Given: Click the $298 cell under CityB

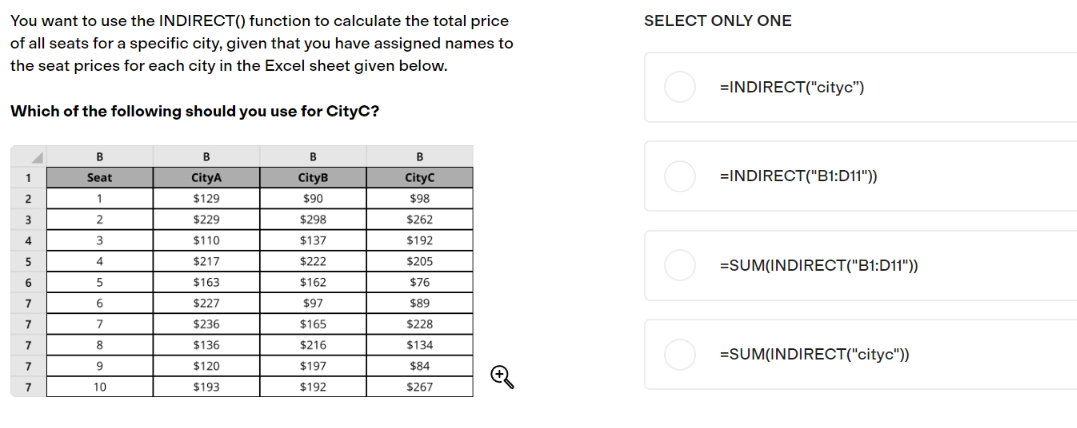Looking at the screenshot, I should click(x=313, y=220).
